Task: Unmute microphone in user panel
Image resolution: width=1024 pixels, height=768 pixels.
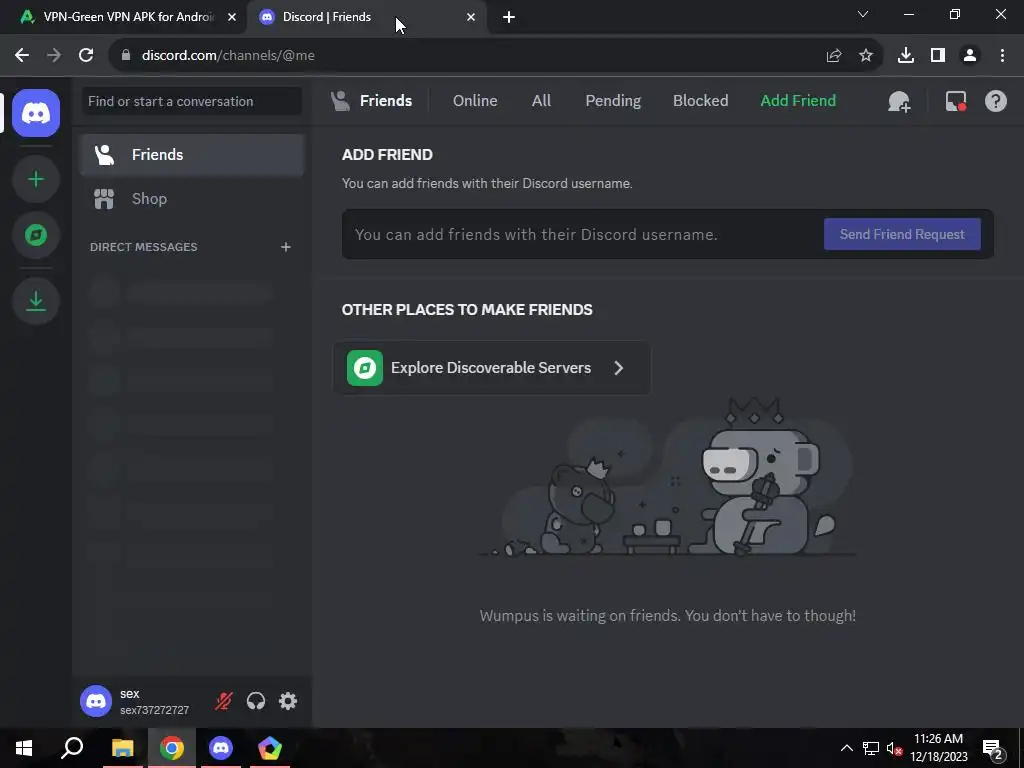Action: coord(223,701)
